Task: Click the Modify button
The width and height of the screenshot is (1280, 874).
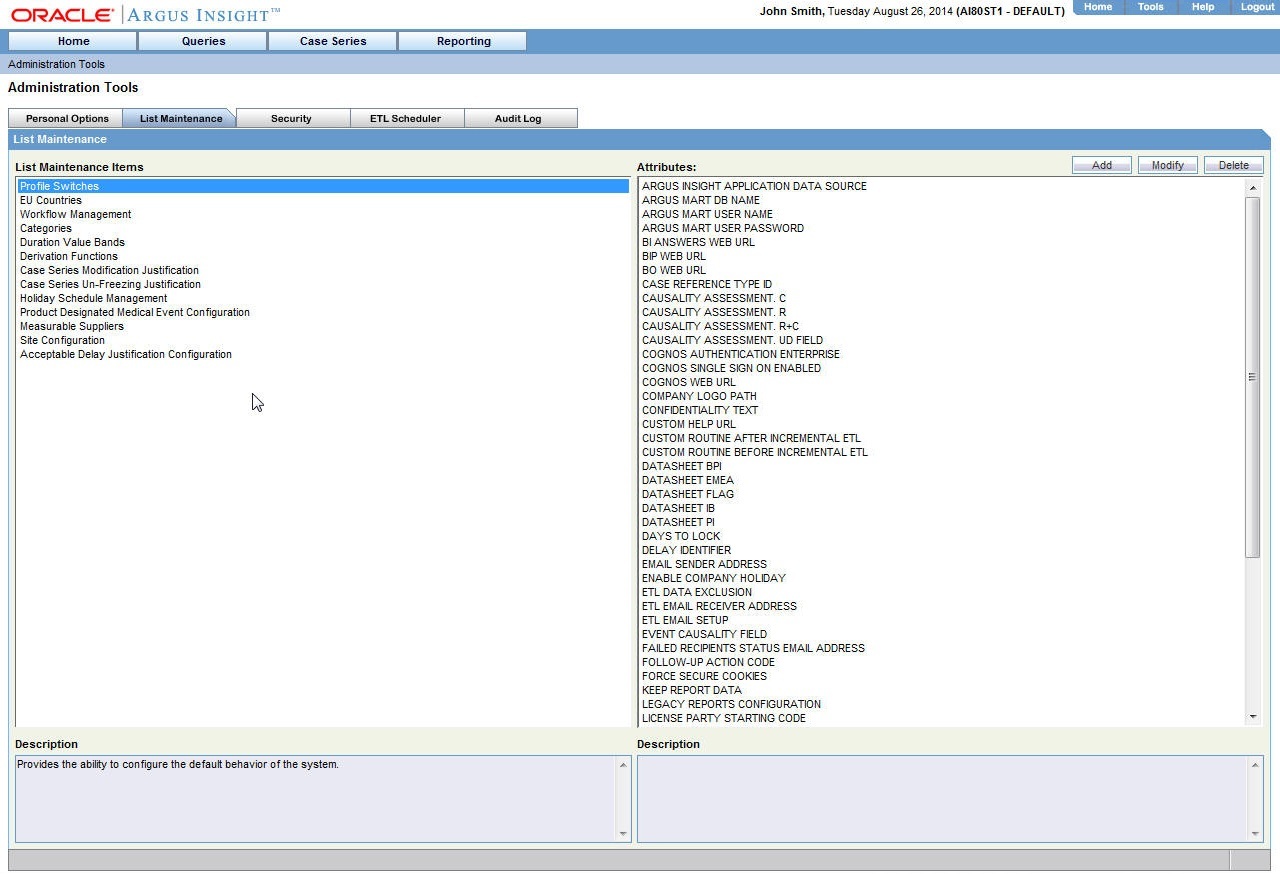Action: 1168,165
